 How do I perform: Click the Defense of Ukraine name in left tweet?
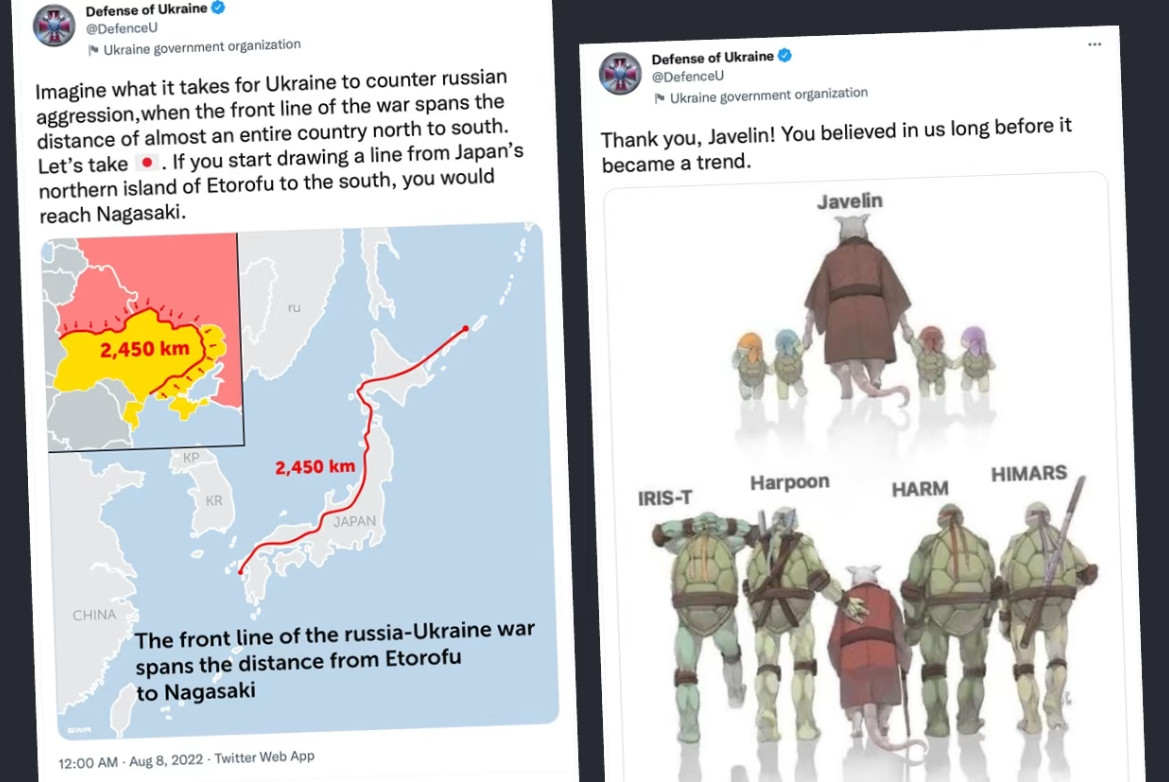pyautogui.click(x=146, y=10)
